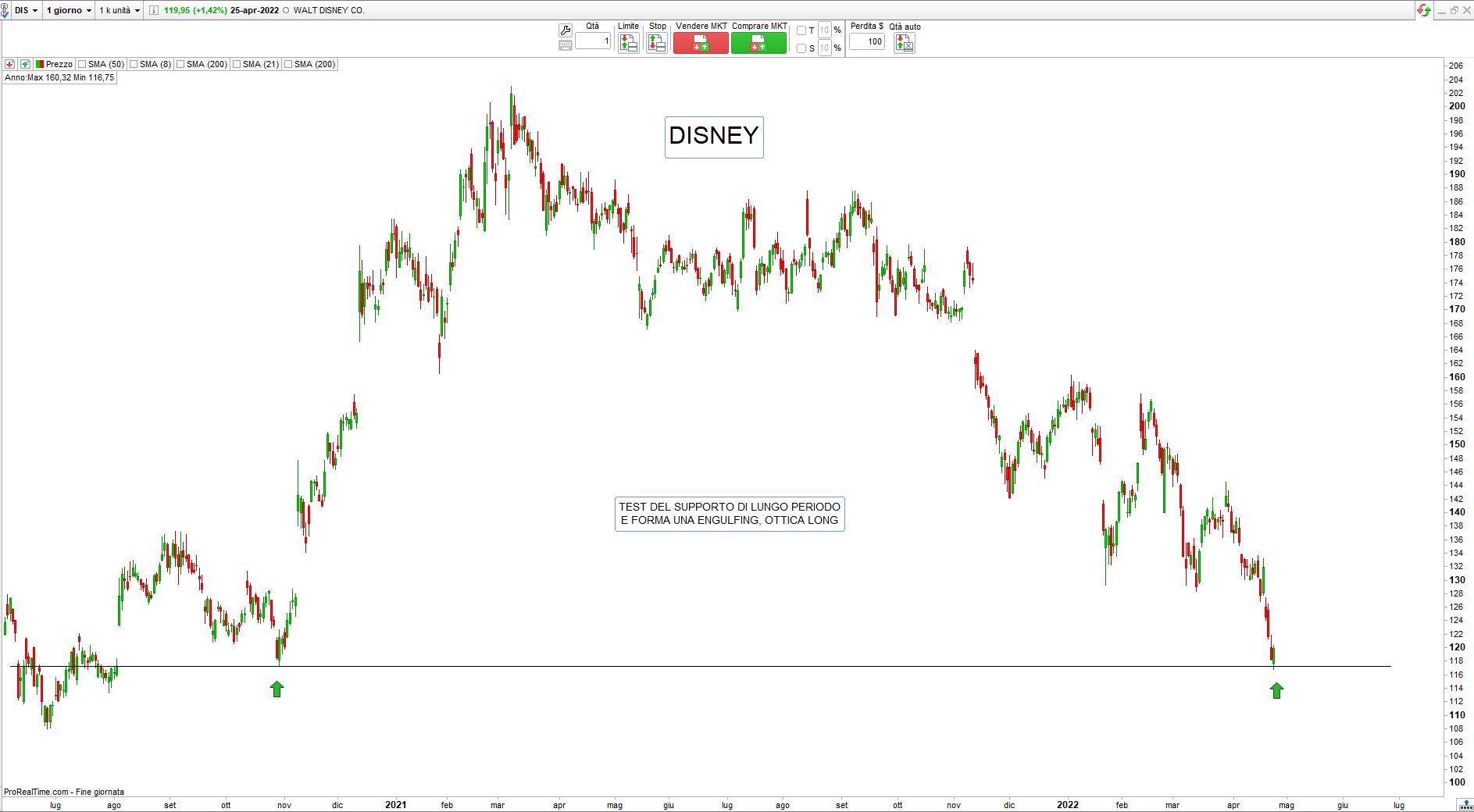Click the green up-arrow icon left of Prezzo
Image resolution: width=1474 pixels, height=812 pixels.
[x=25, y=64]
